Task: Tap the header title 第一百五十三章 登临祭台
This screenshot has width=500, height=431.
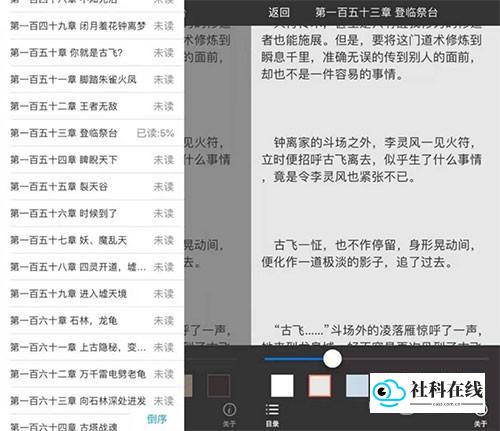Action: [x=376, y=13]
